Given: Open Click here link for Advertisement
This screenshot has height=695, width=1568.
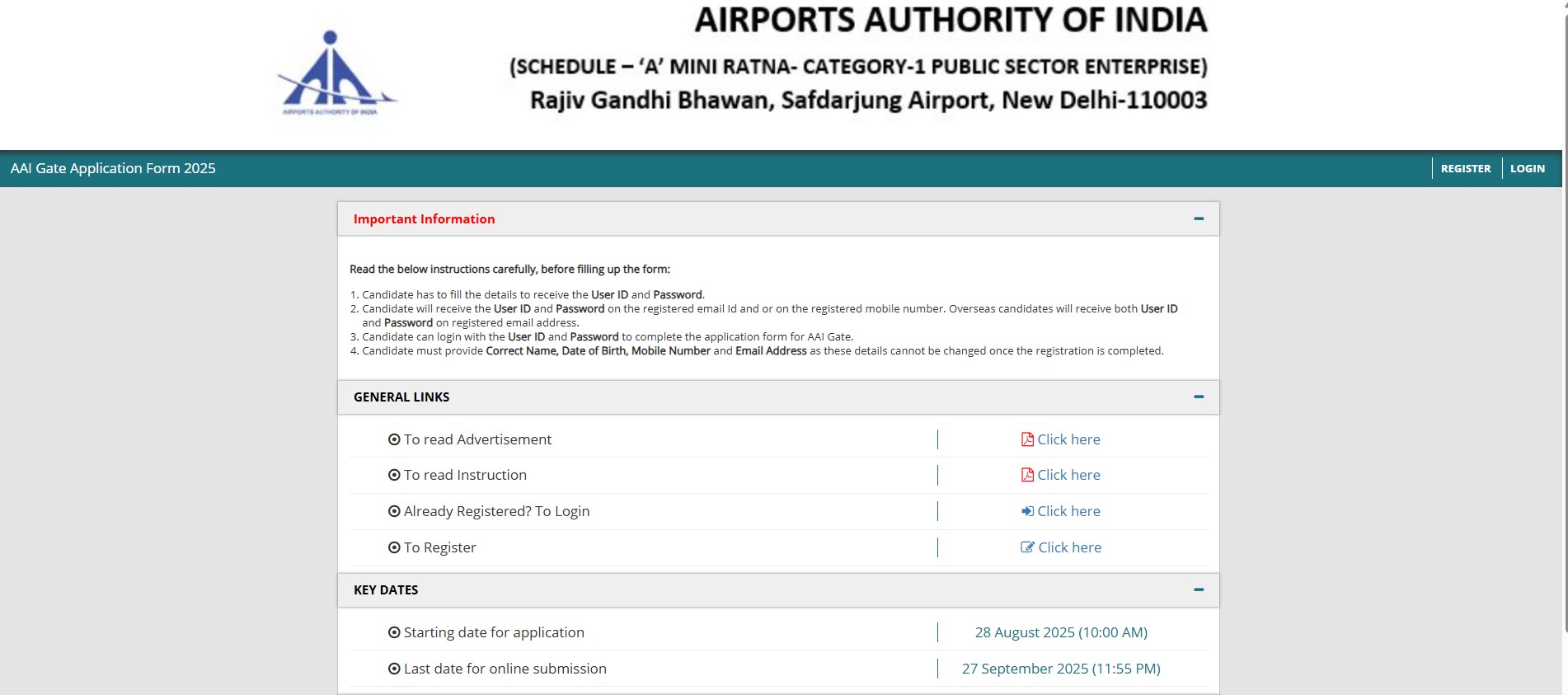Looking at the screenshot, I should 1068,439.
